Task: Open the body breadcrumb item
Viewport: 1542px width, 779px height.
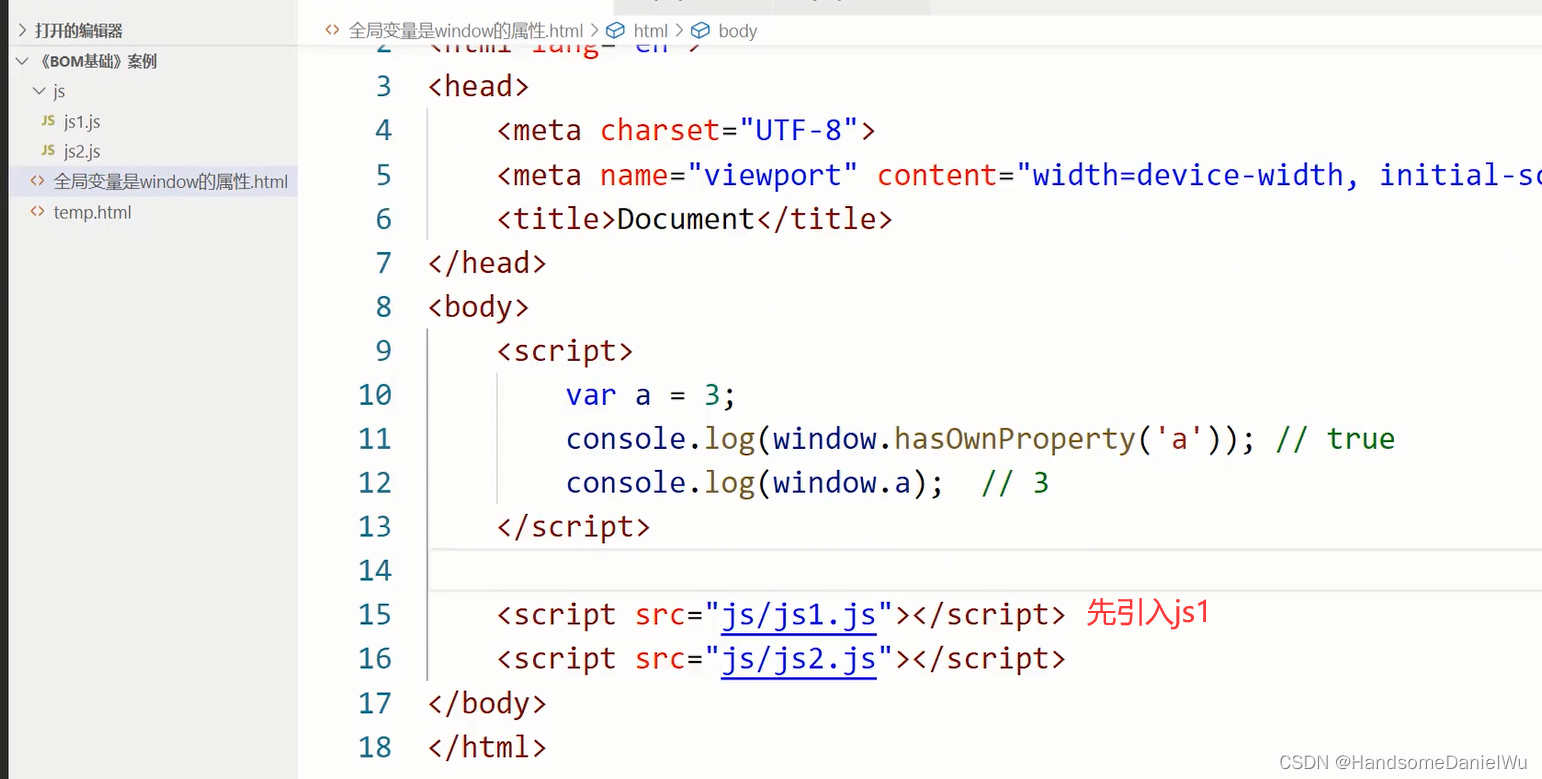Action: [x=736, y=30]
